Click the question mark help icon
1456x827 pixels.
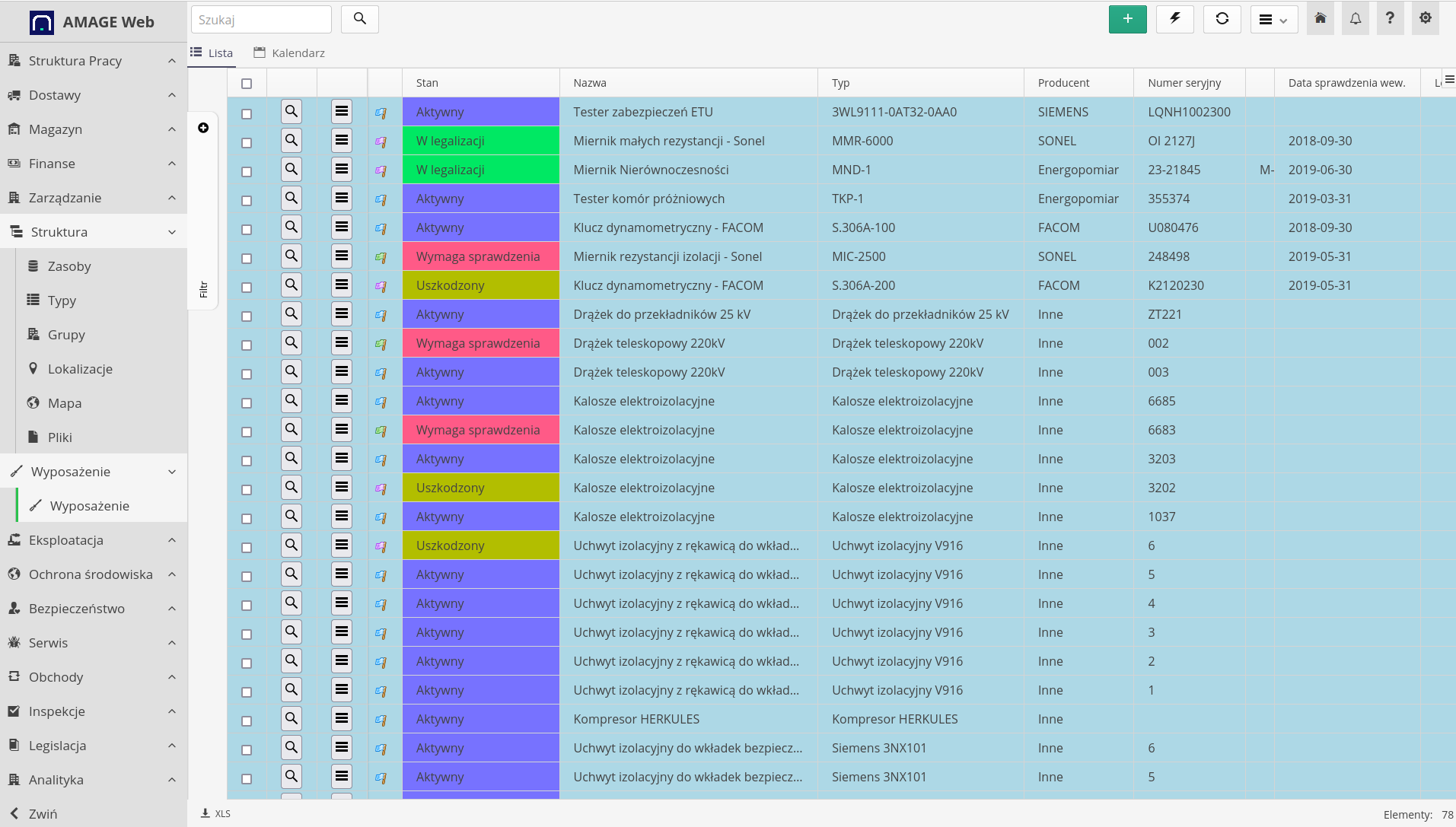[x=1390, y=19]
